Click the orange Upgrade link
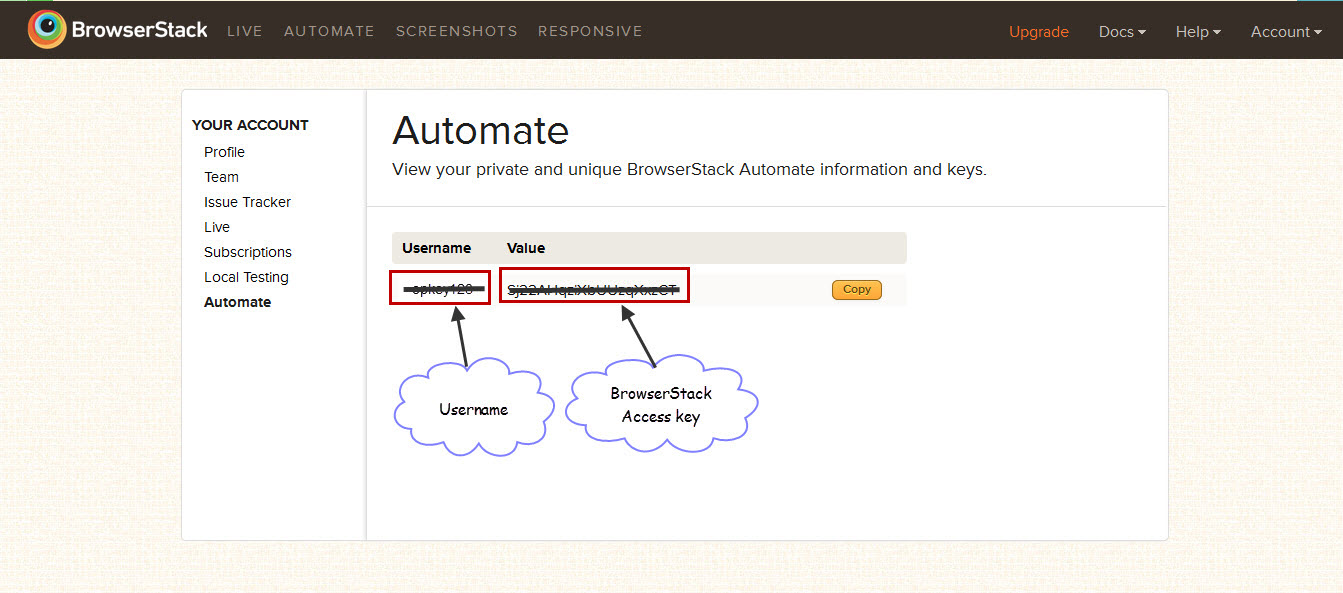Screen dimensions: 1343x593 [1039, 32]
